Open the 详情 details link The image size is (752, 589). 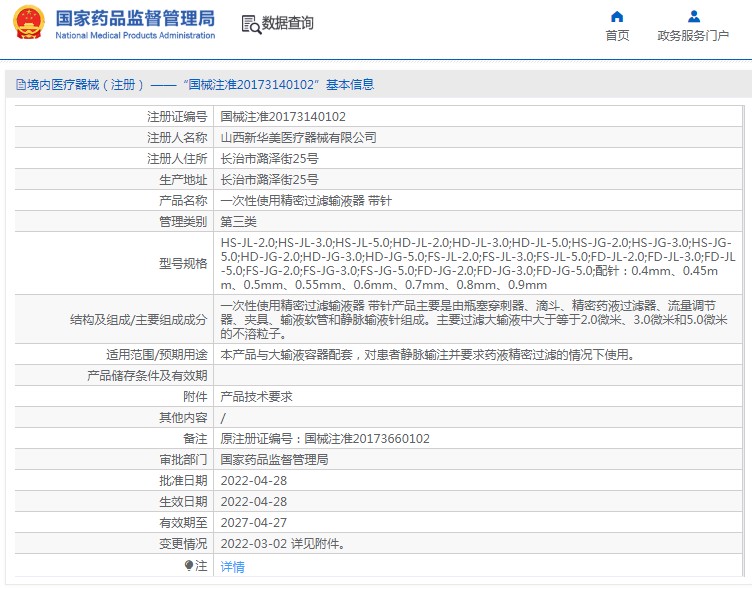point(232,567)
